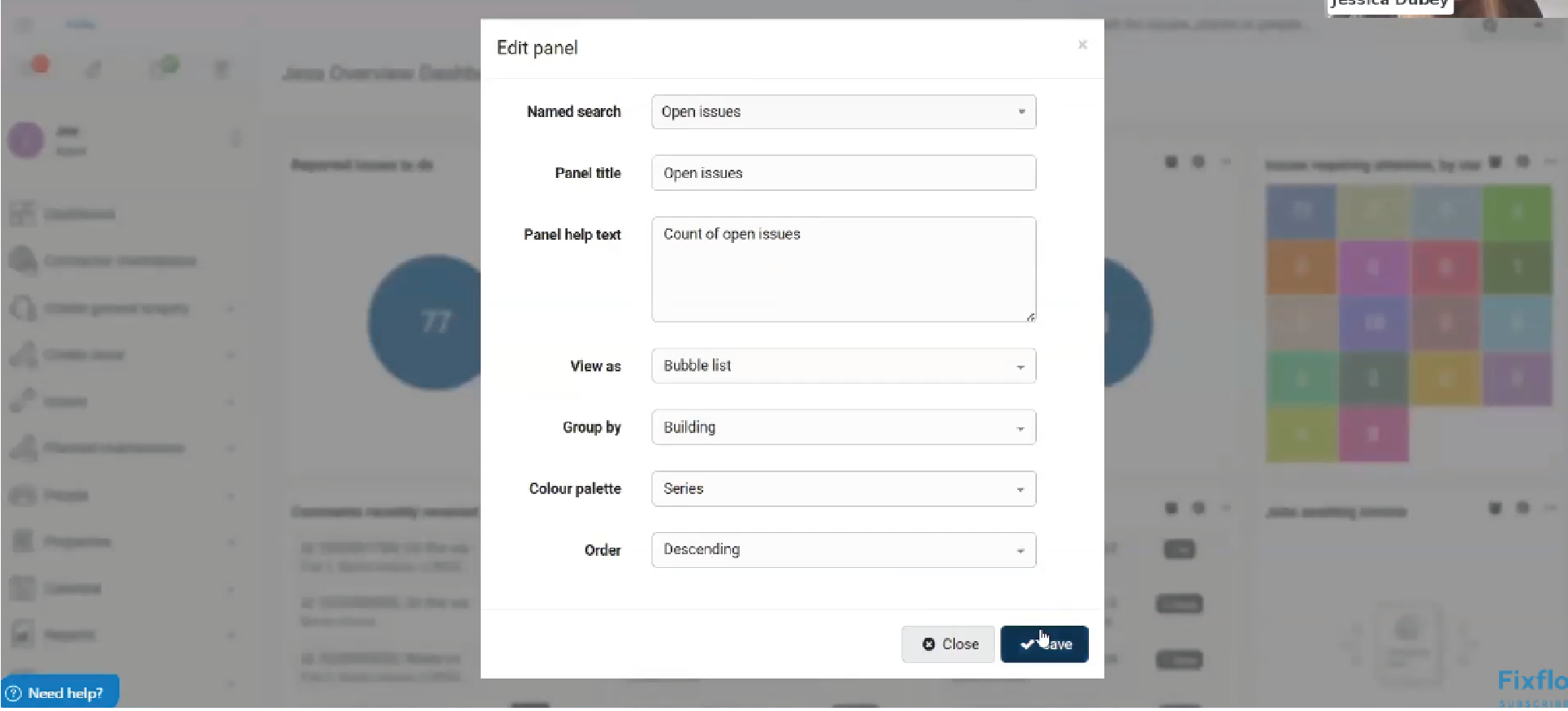This screenshot has width=1568, height=711.
Task: Change the Order dropdown
Action: click(x=844, y=550)
